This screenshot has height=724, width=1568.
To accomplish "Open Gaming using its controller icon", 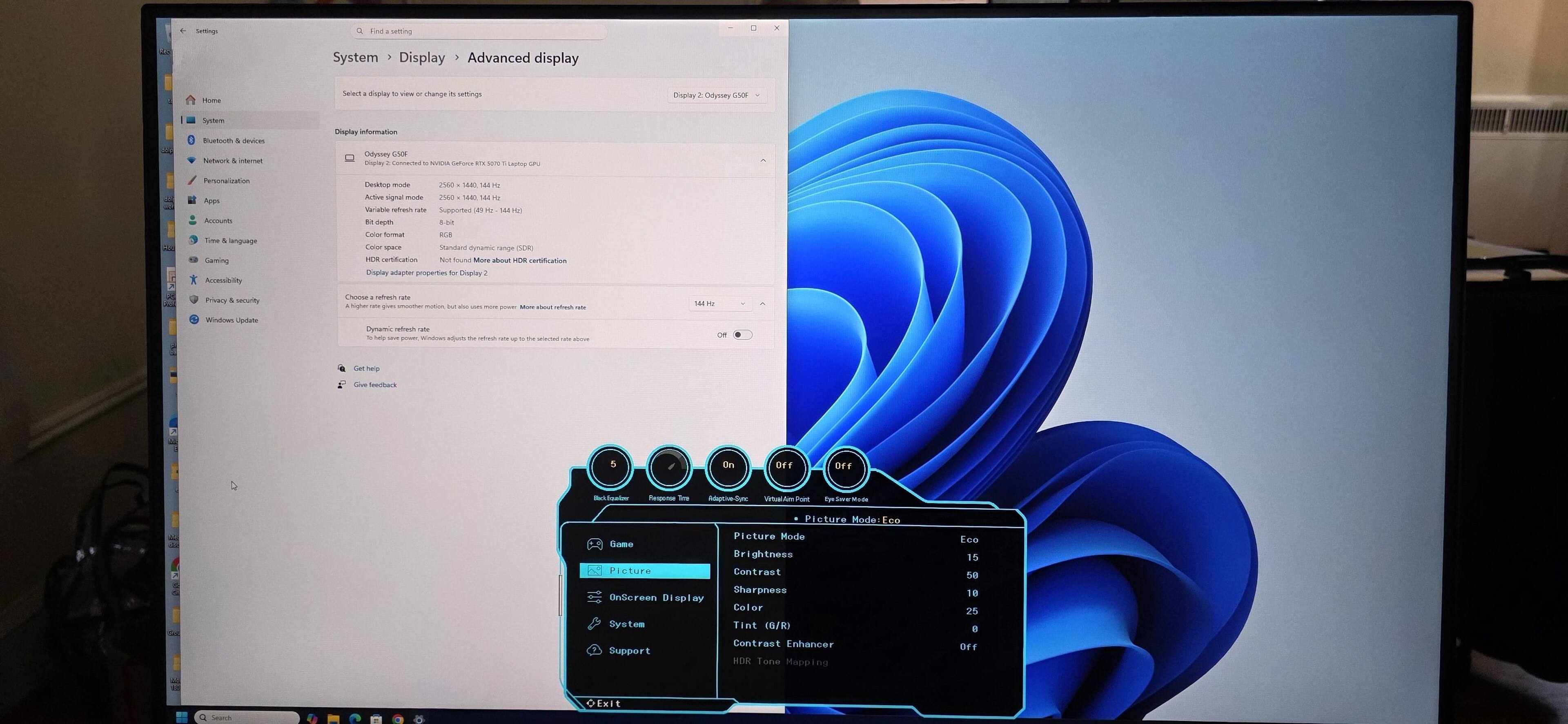I will point(194,260).
